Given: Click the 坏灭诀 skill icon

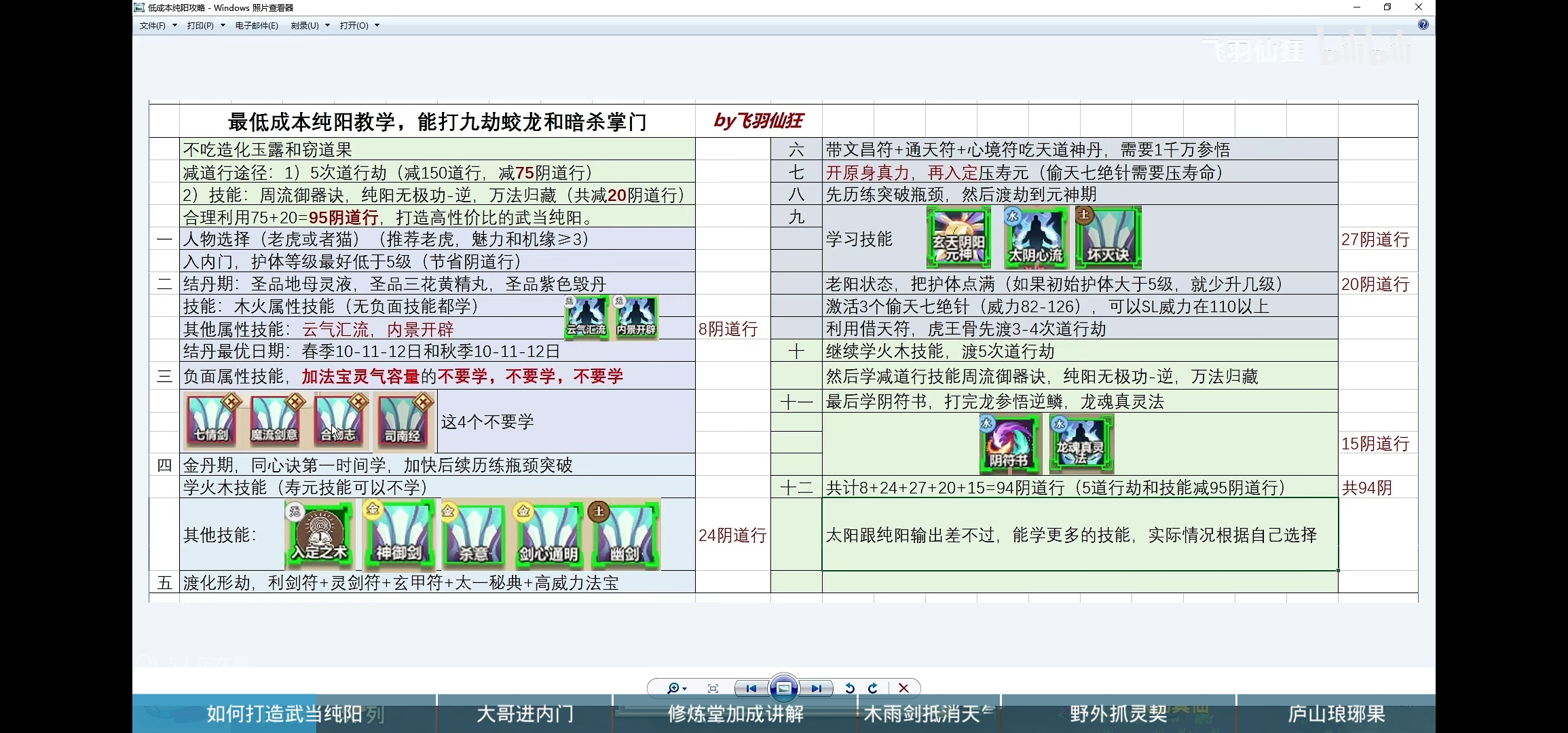Looking at the screenshot, I should [1108, 238].
